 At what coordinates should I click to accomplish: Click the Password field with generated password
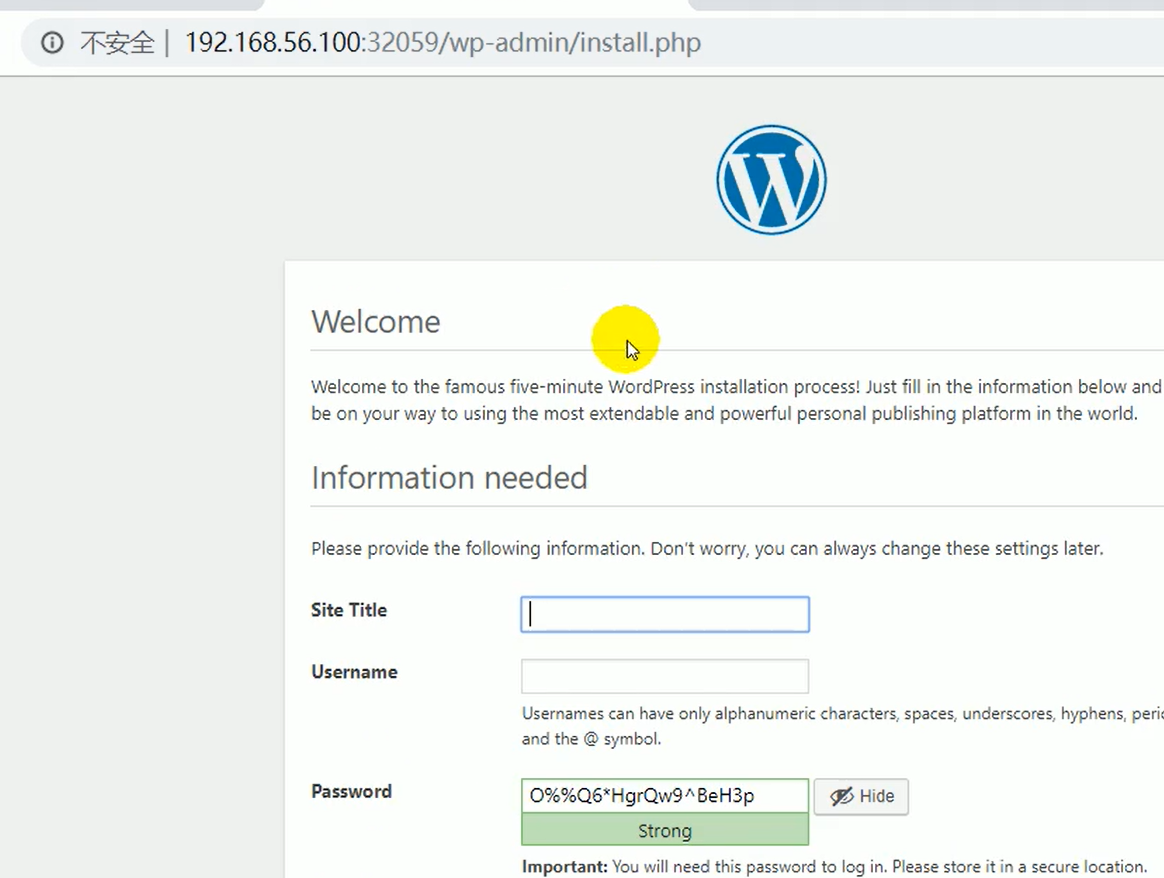(665, 796)
